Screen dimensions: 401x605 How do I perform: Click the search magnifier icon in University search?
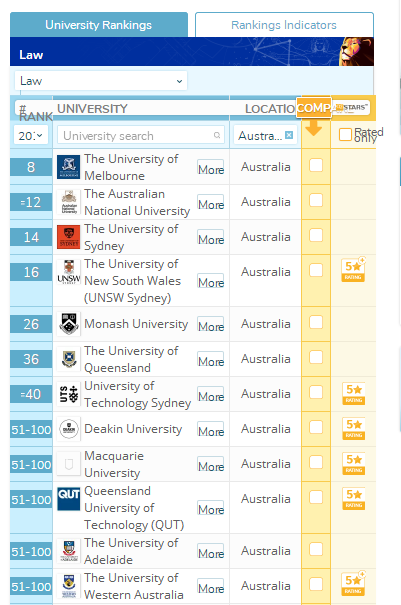pyautogui.click(x=217, y=135)
